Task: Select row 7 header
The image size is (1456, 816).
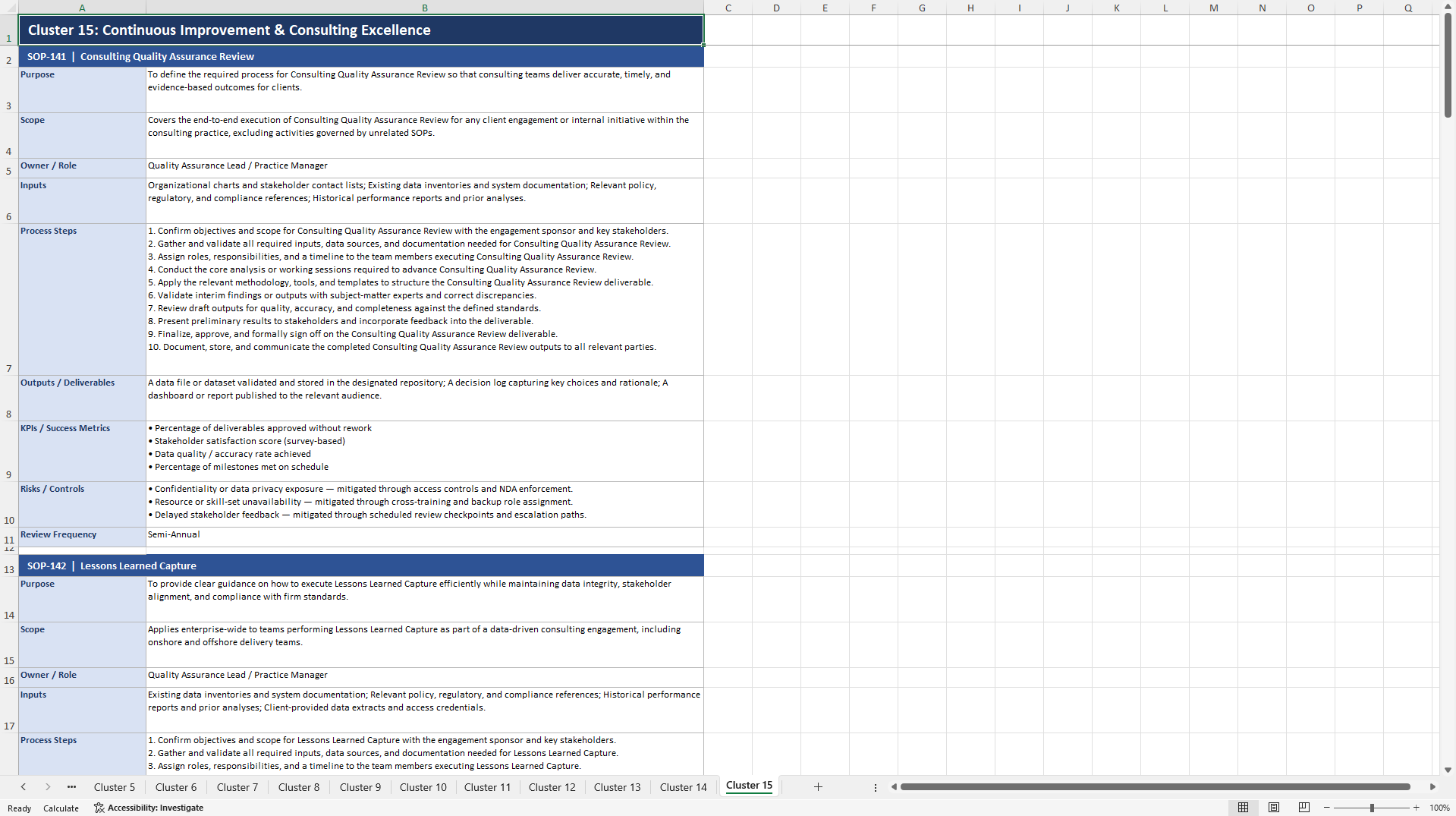Action: tap(9, 299)
